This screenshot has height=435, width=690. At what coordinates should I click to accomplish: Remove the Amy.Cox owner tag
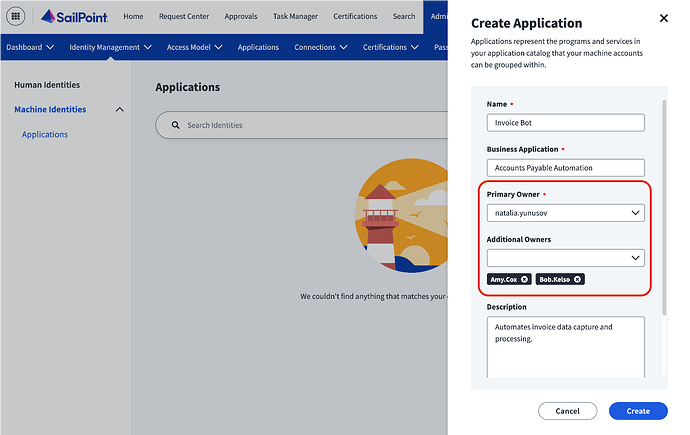525,279
